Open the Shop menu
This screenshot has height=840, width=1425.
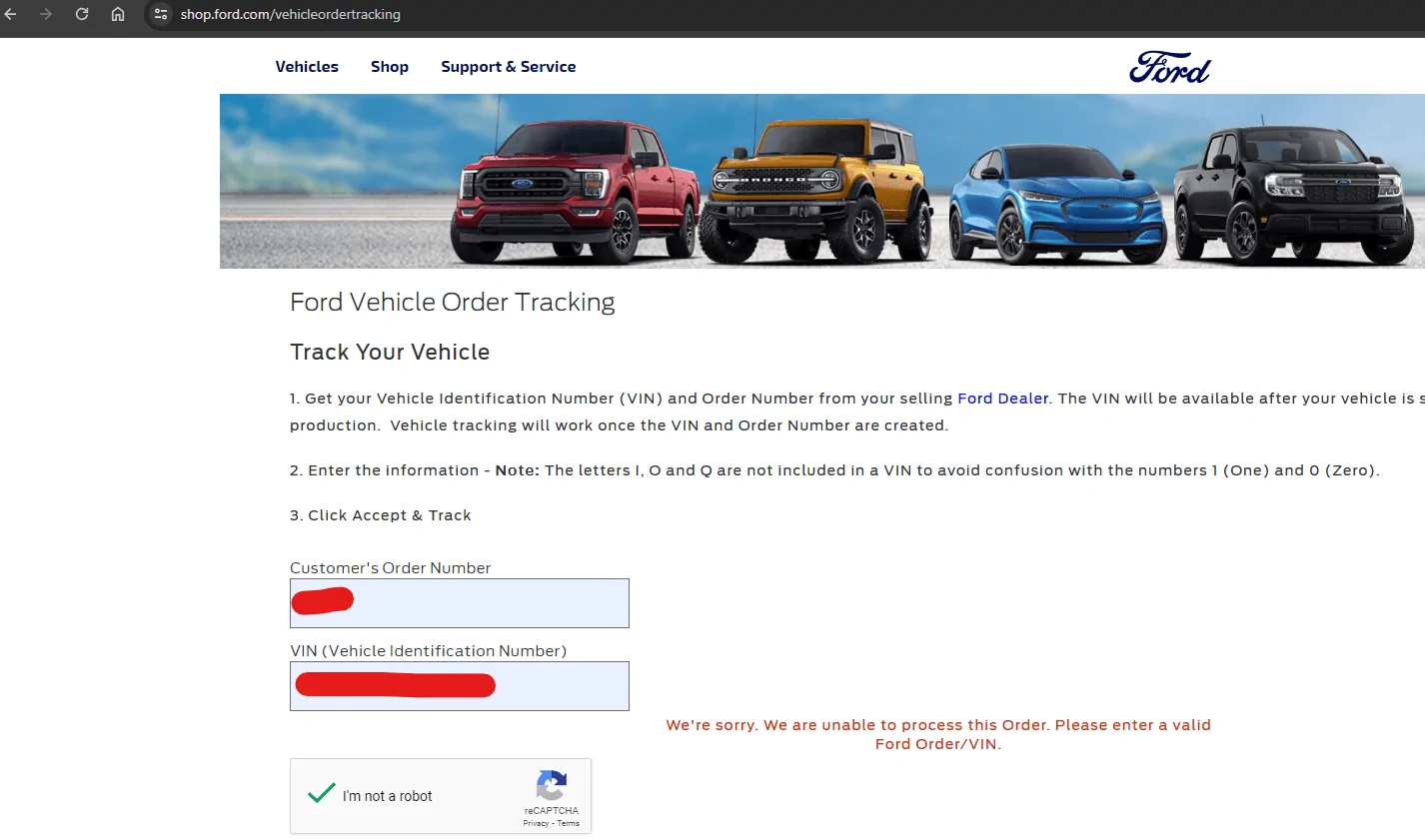[x=390, y=67]
